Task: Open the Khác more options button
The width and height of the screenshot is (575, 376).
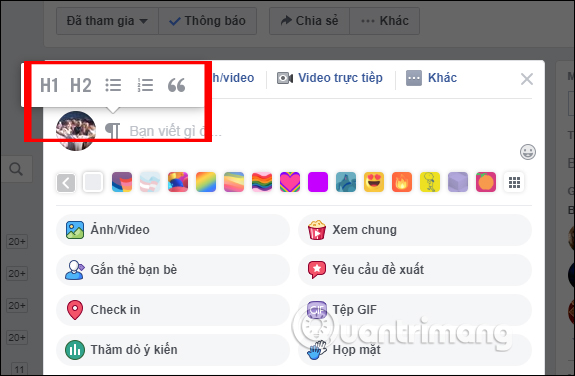Action: tap(384, 21)
